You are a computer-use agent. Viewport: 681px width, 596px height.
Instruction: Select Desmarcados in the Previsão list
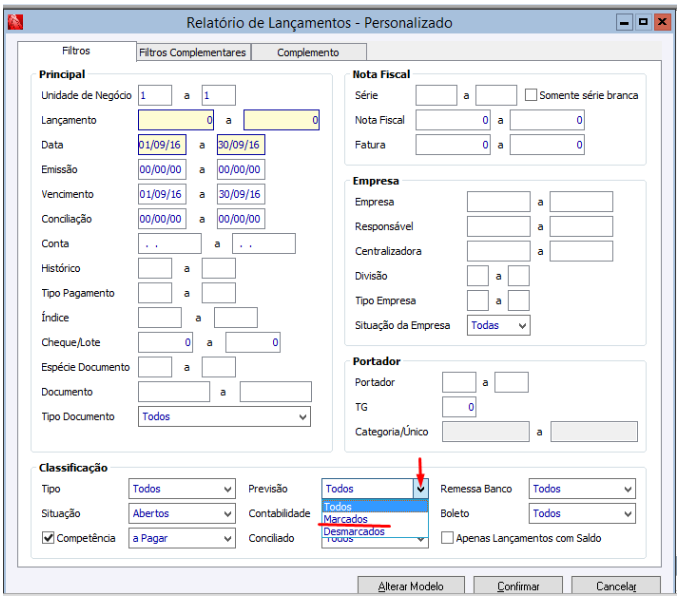coord(375,531)
